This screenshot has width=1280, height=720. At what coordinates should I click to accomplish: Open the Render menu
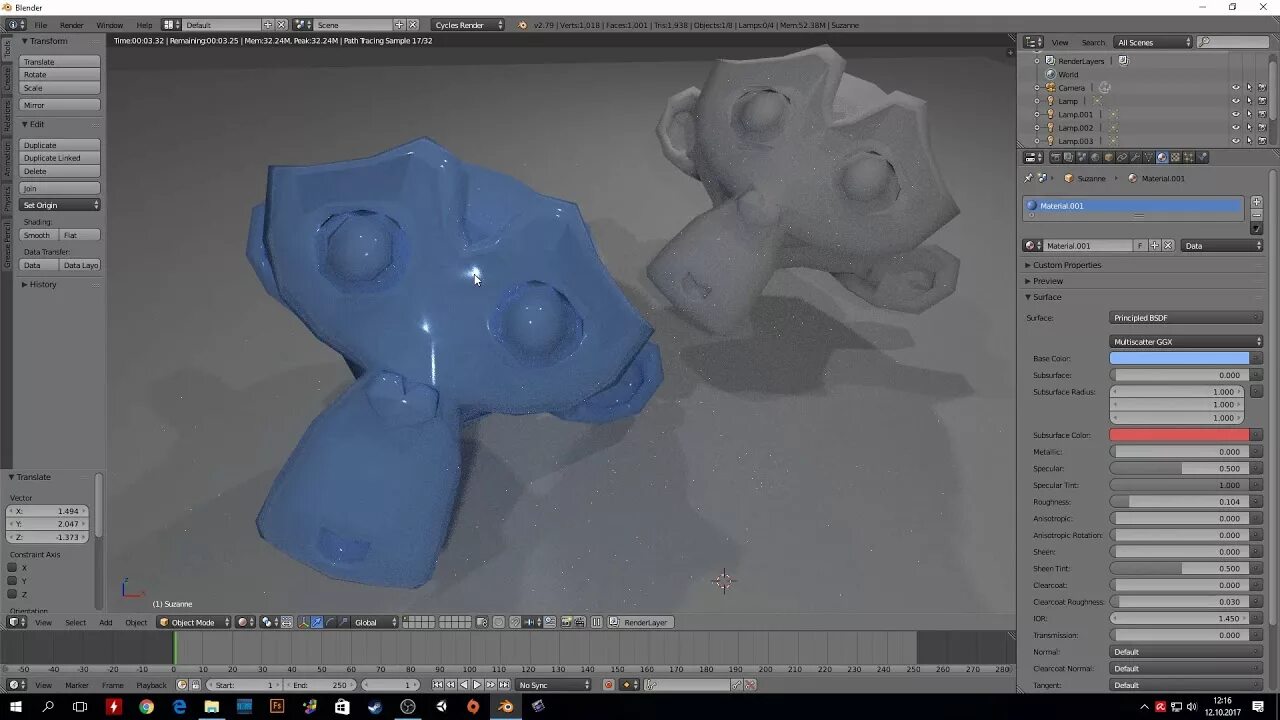tap(72, 25)
